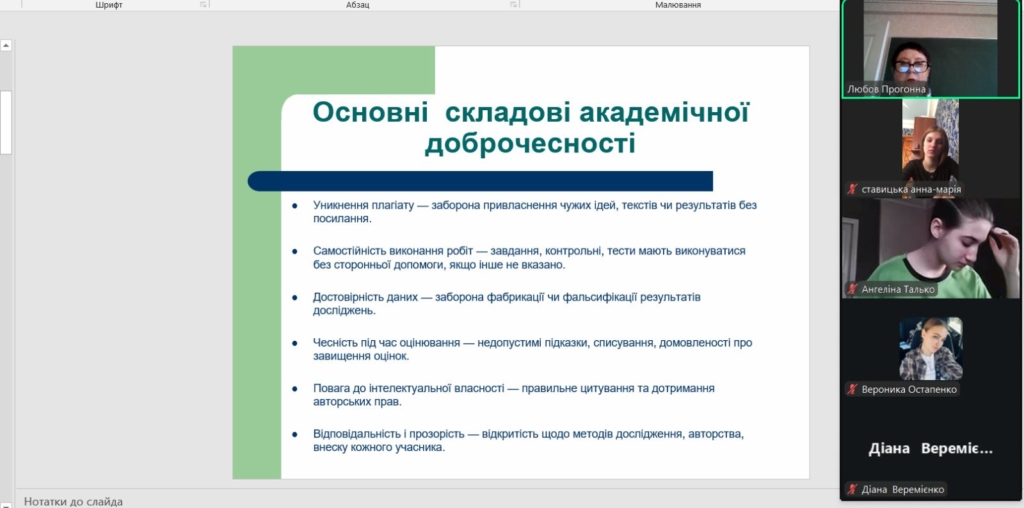Open the Шрифт group dialog launcher
1024x508 pixels.
click(x=203, y=5)
